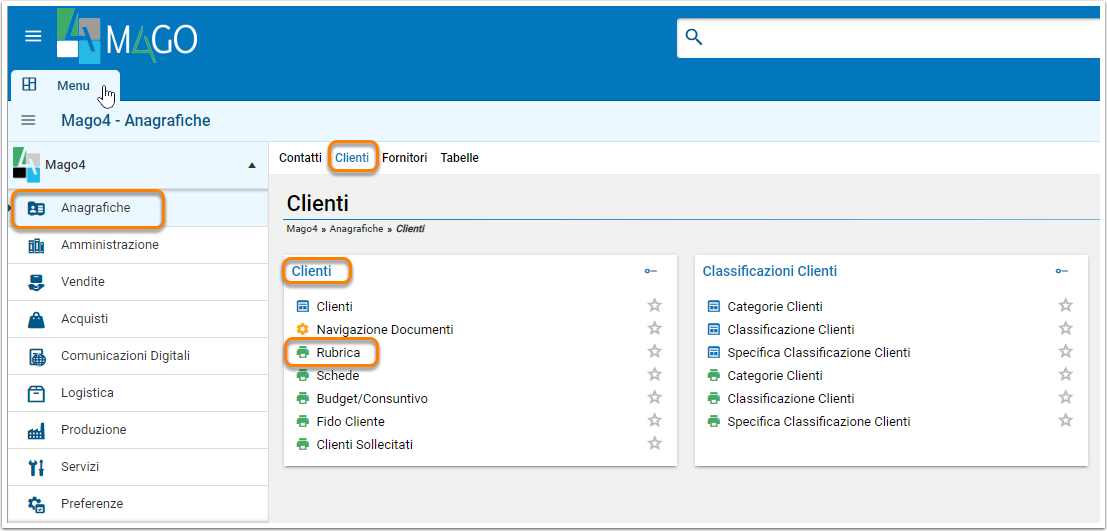Screen dimensions: 1107x531
Task: Select the Preferenze gear icon
Action: [x=36, y=504]
